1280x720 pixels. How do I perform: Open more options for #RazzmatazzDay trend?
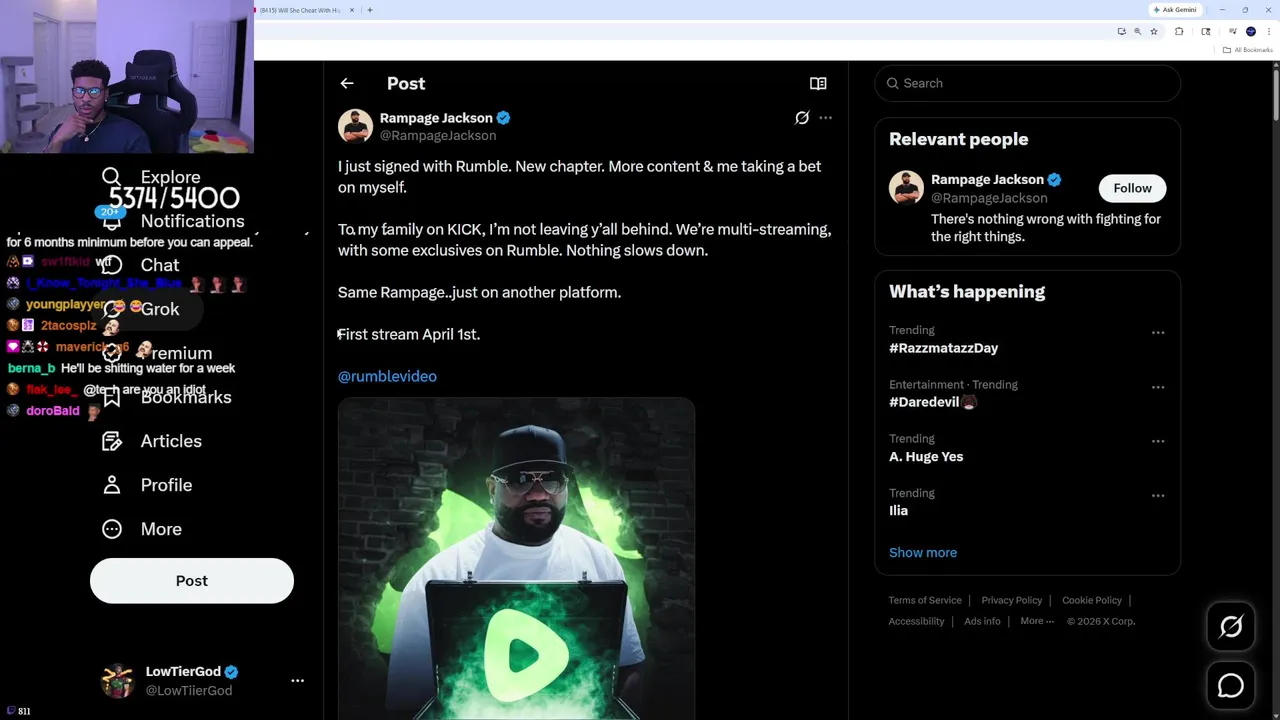[1158, 332]
